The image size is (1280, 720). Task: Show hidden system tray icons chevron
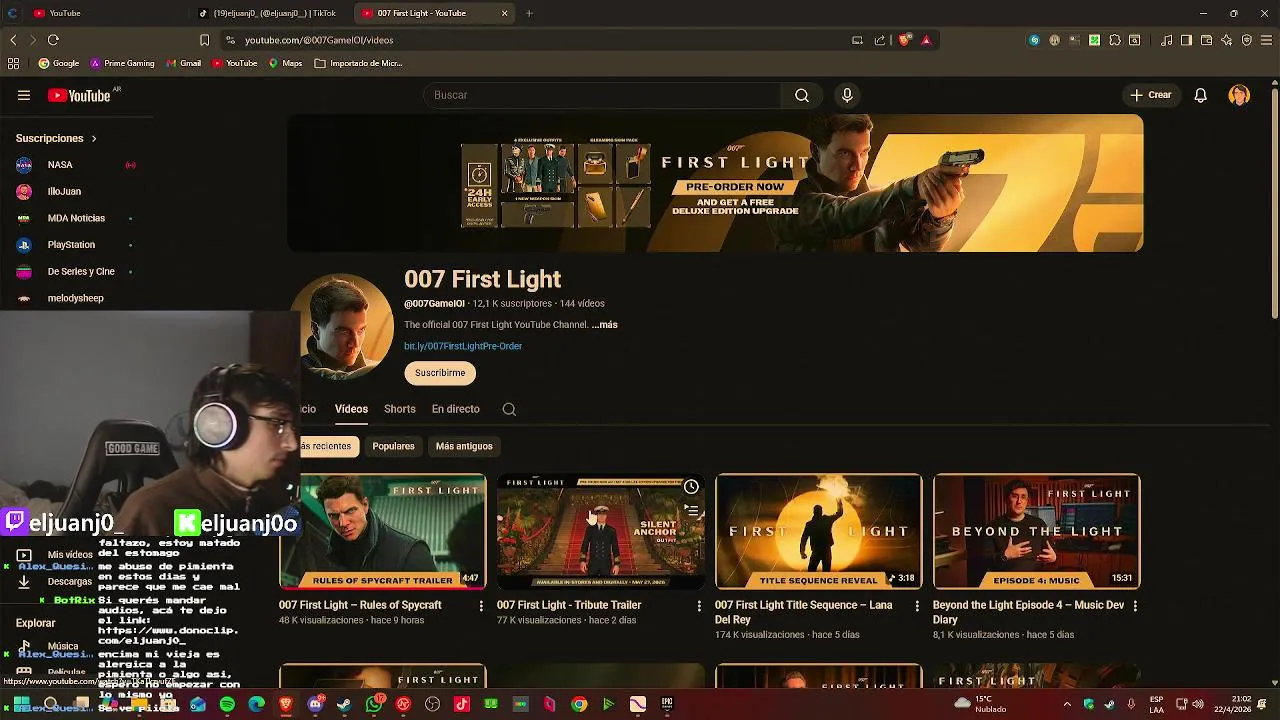1067,704
